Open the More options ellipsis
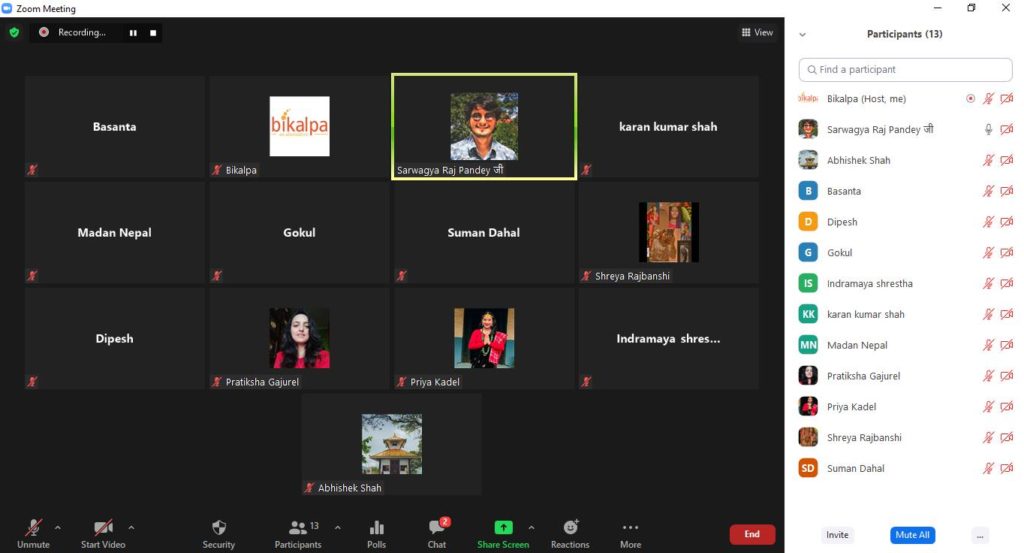This screenshot has height=553, width=1024. [x=630, y=528]
